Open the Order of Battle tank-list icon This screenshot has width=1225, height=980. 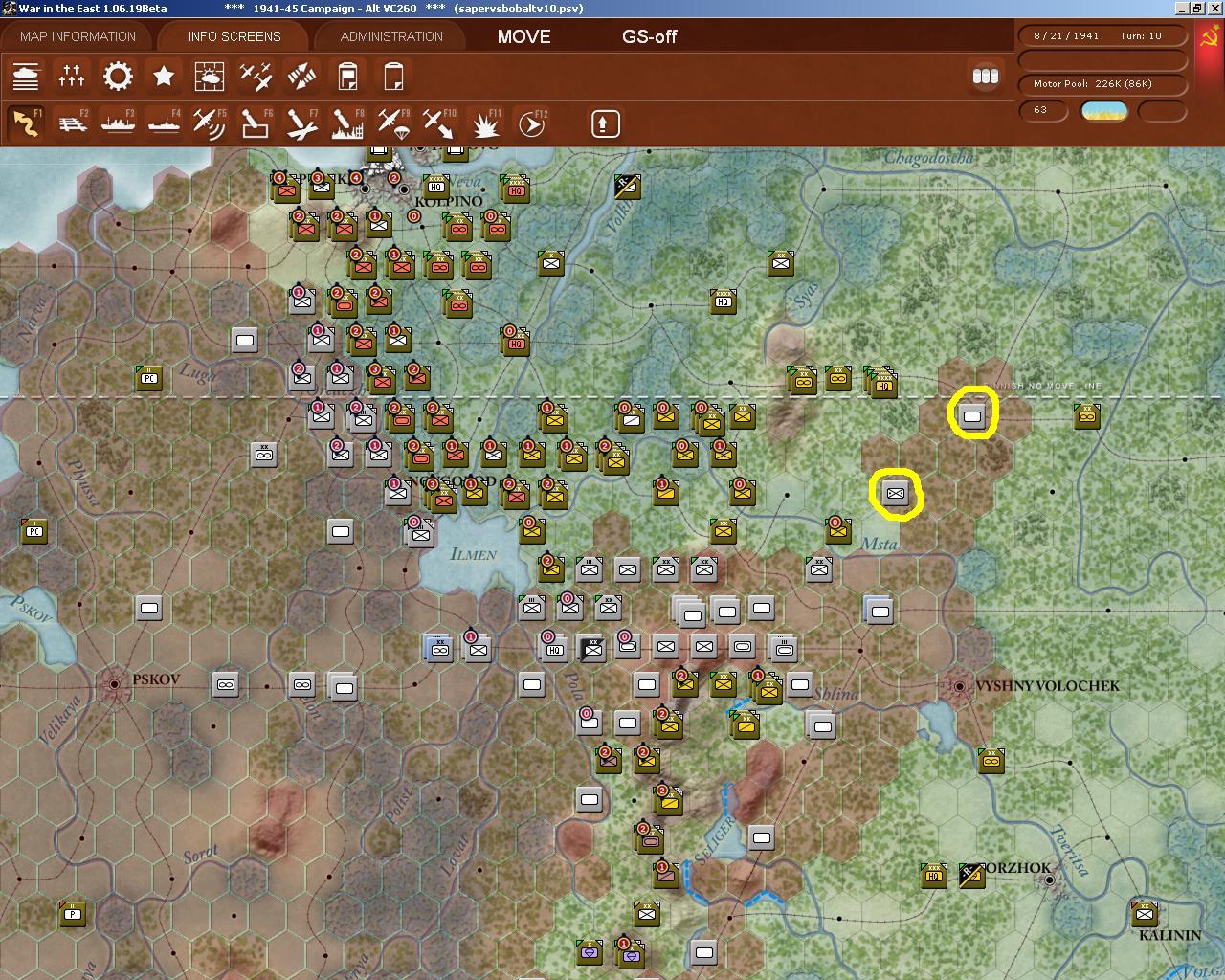click(x=26, y=76)
